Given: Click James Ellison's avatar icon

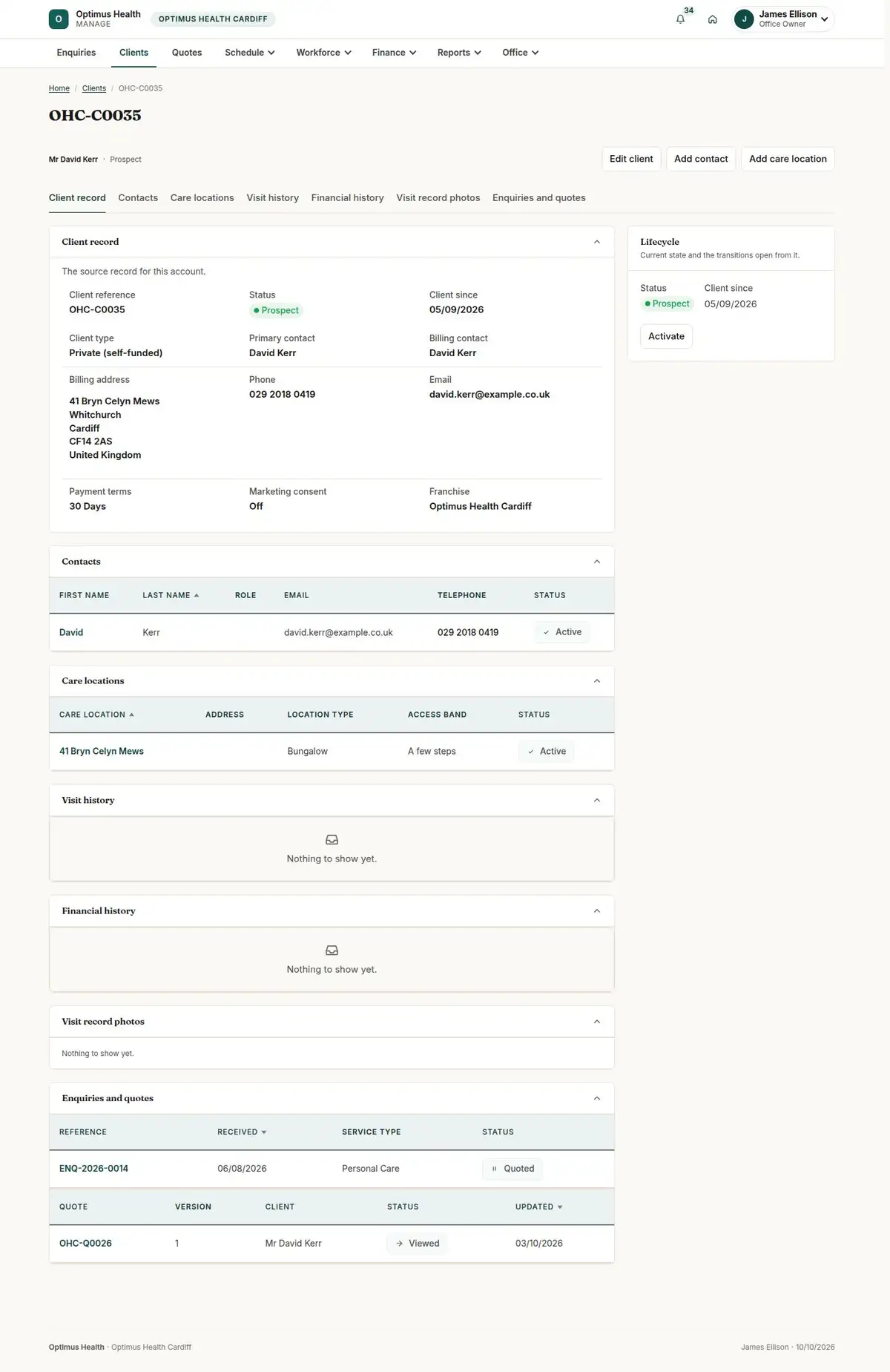Looking at the screenshot, I should (744, 19).
